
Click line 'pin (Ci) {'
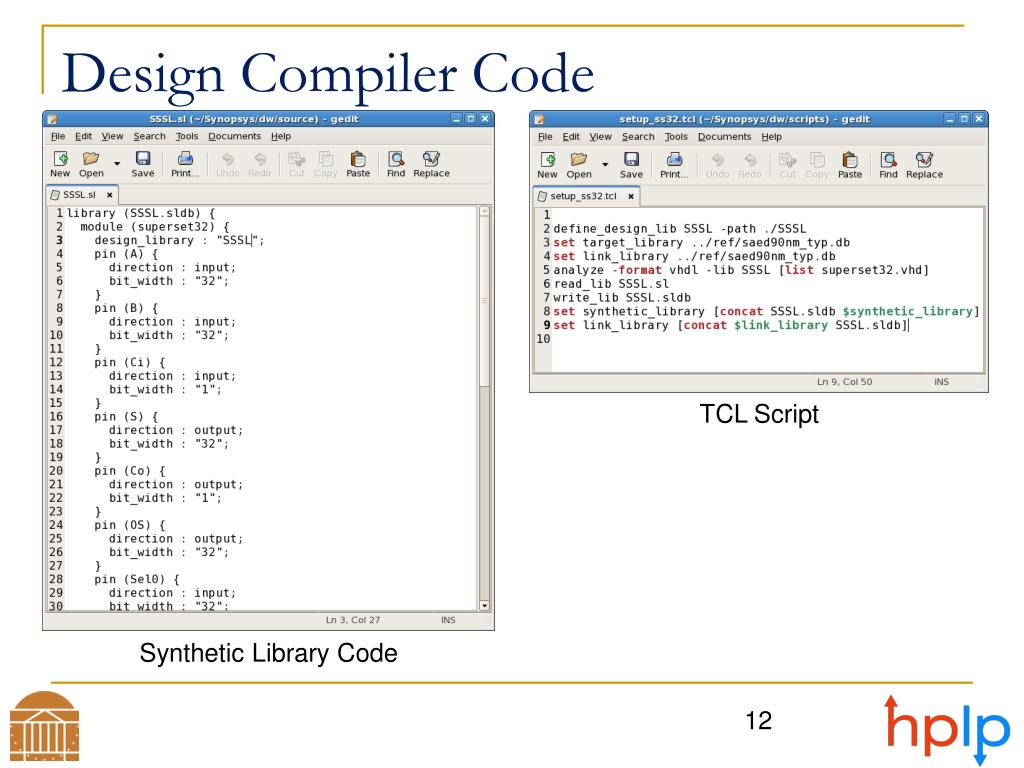point(129,362)
